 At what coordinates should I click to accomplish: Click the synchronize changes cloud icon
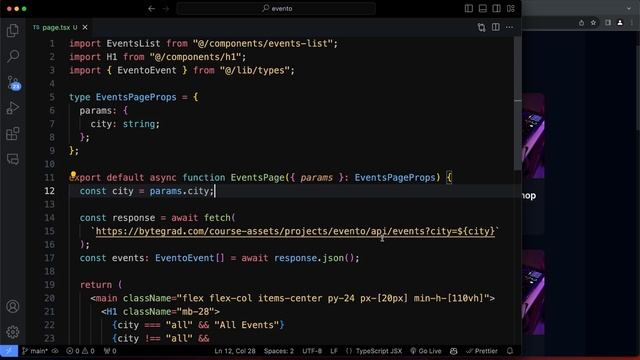click(55, 351)
